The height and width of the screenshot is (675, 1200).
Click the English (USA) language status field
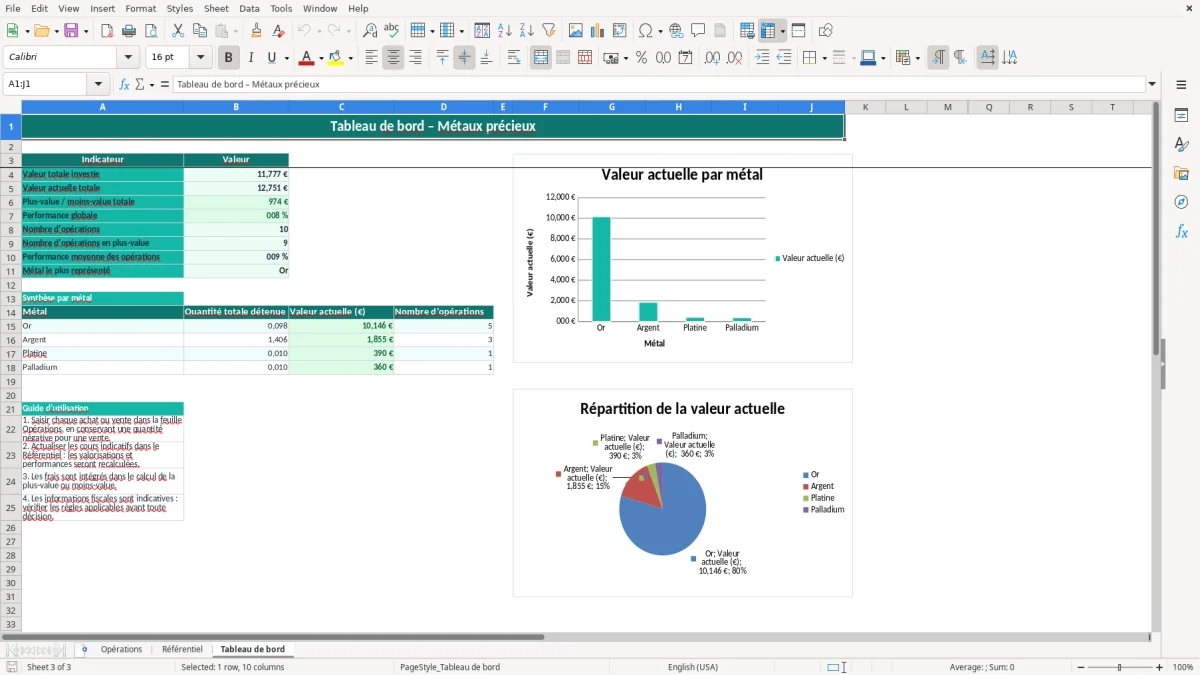pyautogui.click(x=693, y=667)
